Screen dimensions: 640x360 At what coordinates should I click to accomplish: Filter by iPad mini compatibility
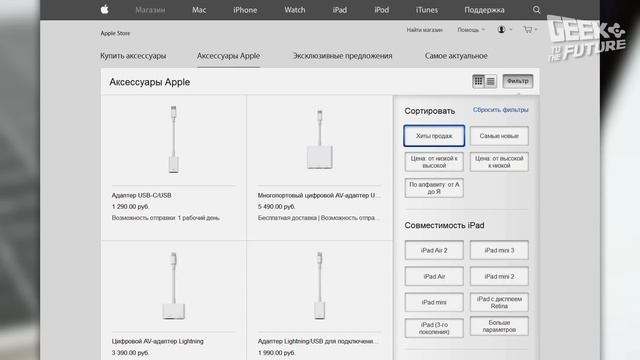(434, 302)
